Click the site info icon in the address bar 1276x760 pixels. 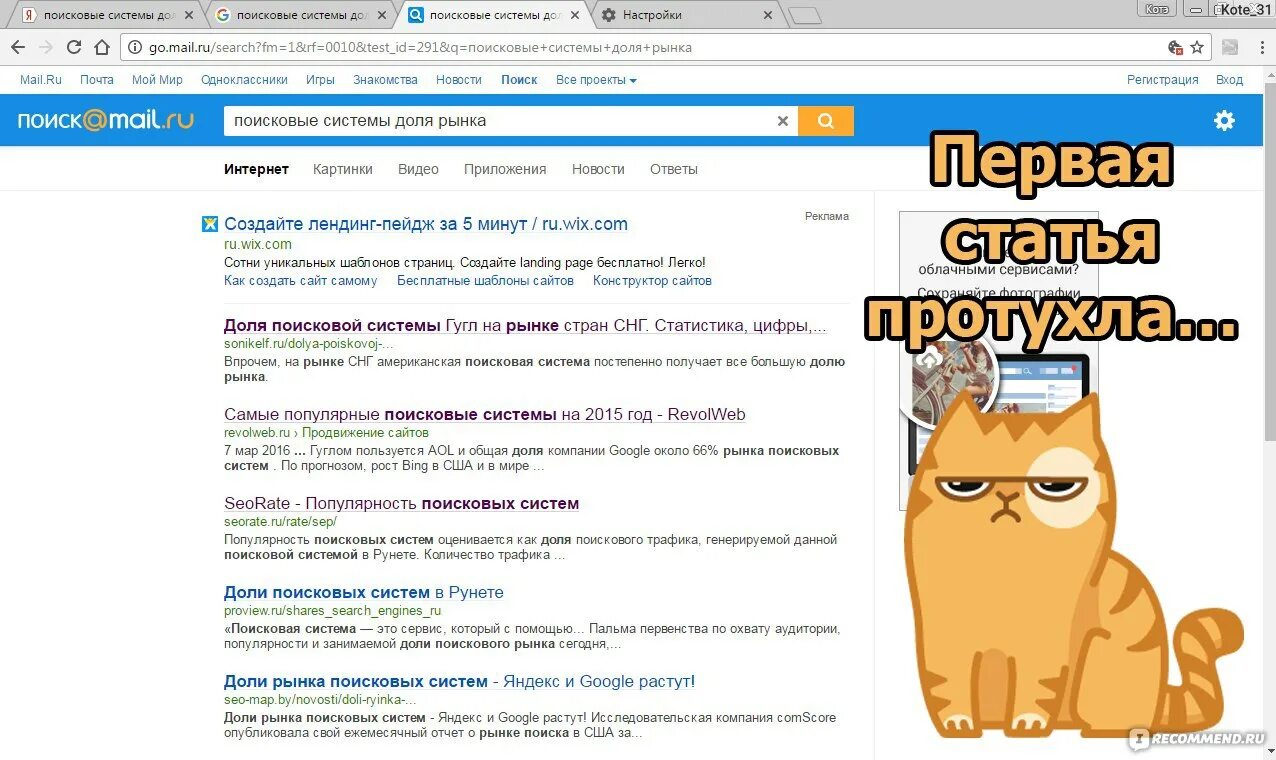[136, 47]
